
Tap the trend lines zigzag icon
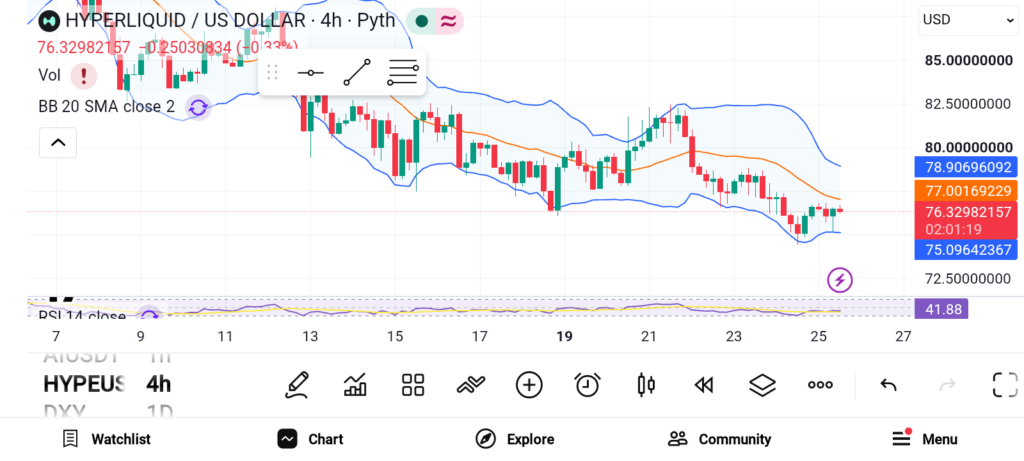click(x=471, y=385)
